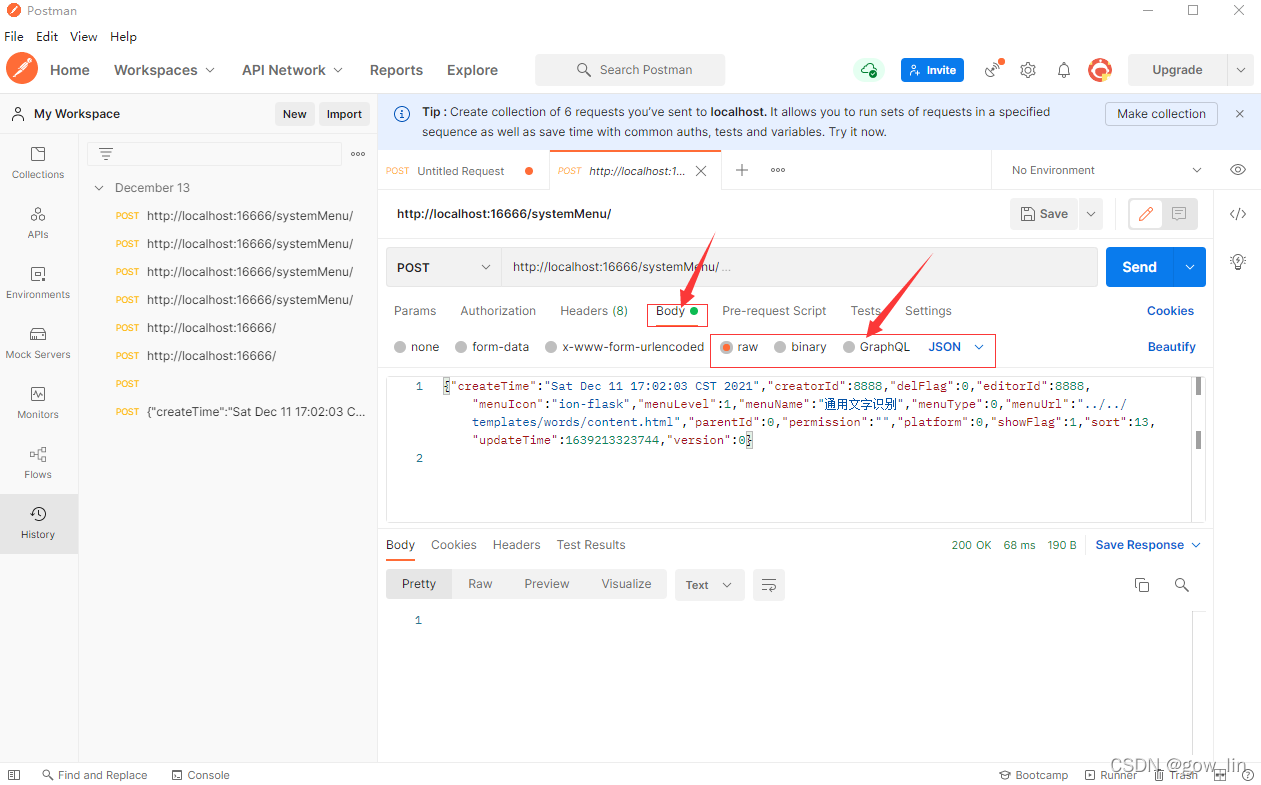Toggle response line wrapping
Image resolution: width=1261 pixels, height=785 pixels.
pos(769,585)
